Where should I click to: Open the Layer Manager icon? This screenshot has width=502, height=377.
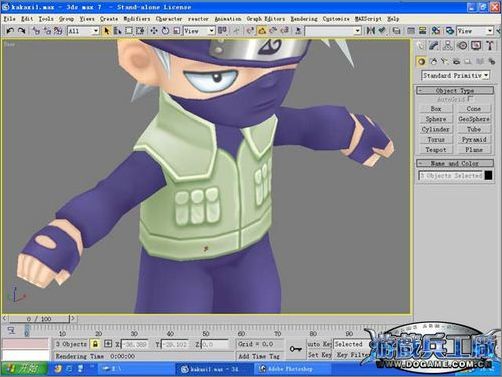[x=397, y=31]
